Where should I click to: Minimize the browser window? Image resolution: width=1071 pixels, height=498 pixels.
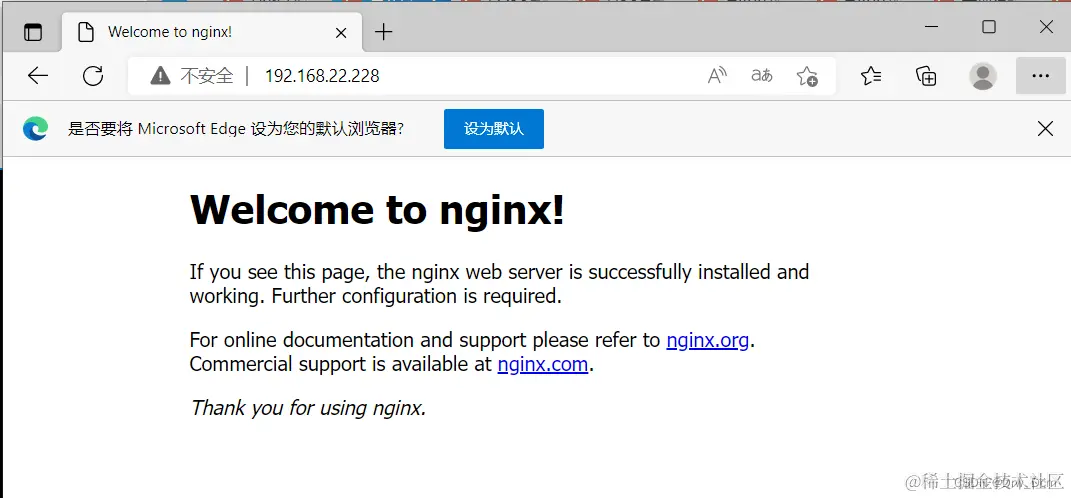click(932, 27)
